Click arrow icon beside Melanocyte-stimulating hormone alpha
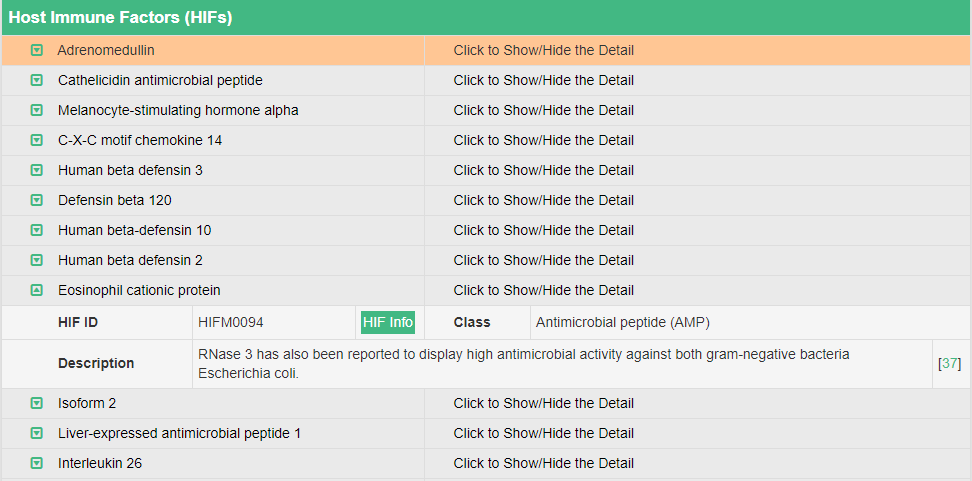The image size is (972, 481). (37, 110)
